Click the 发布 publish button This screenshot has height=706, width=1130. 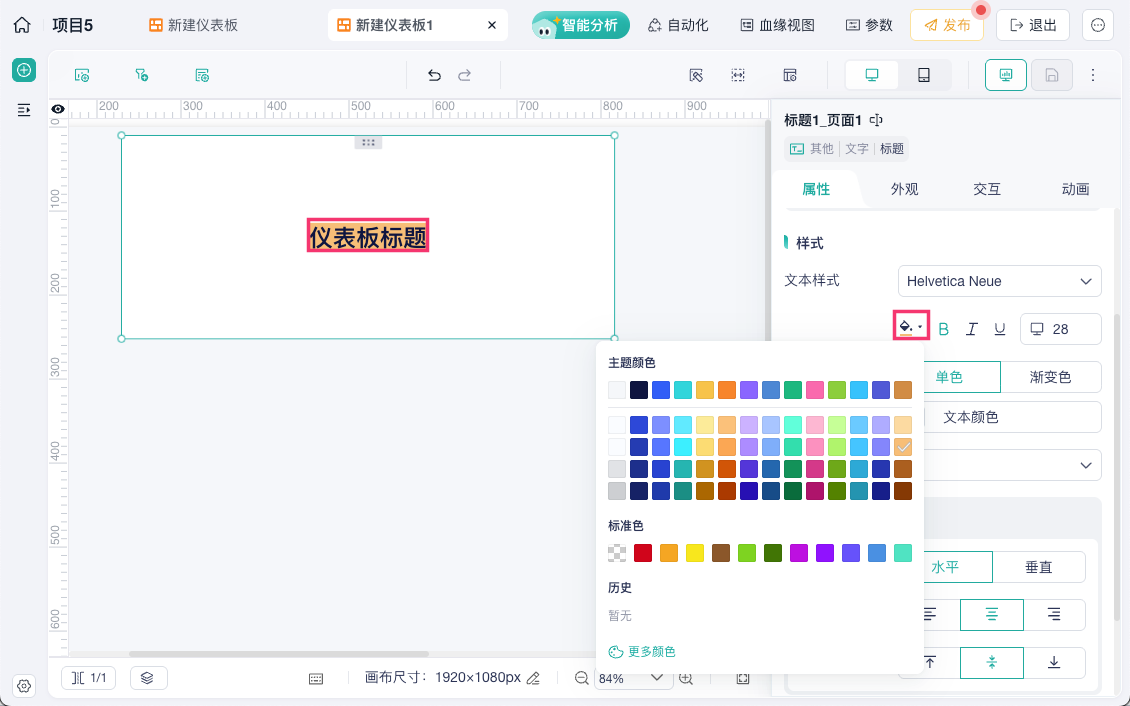947,25
